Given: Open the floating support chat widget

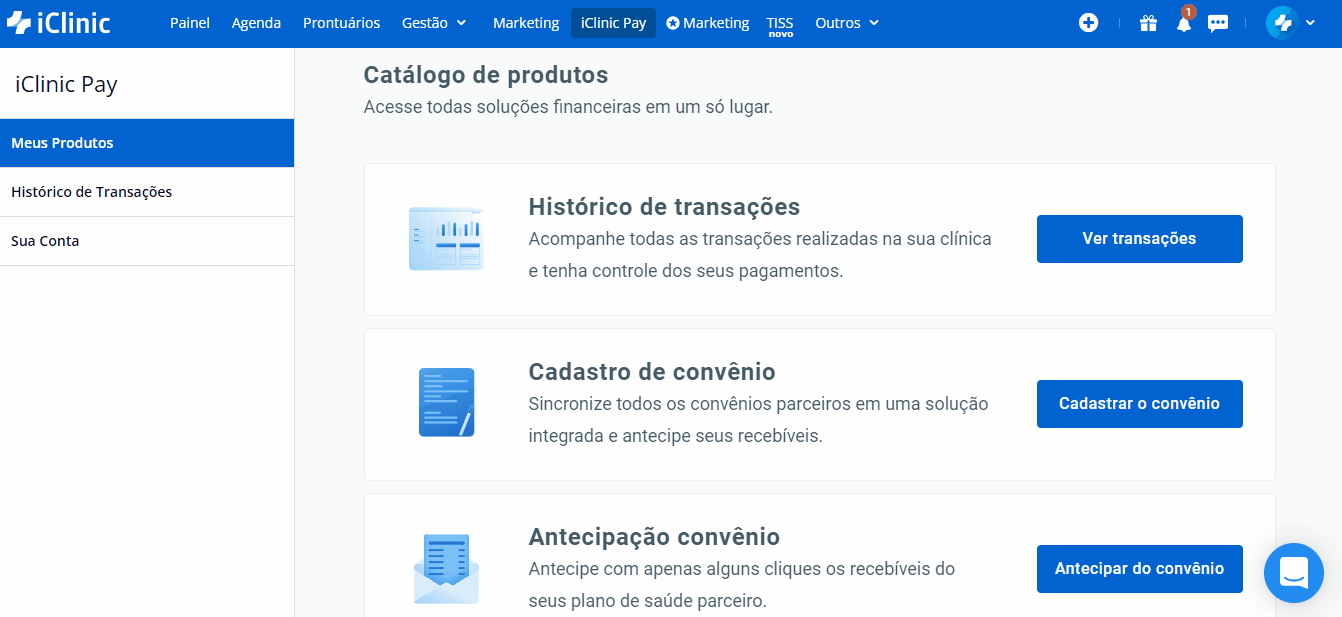Looking at the screenshot, I should (x=1293, y=573).
